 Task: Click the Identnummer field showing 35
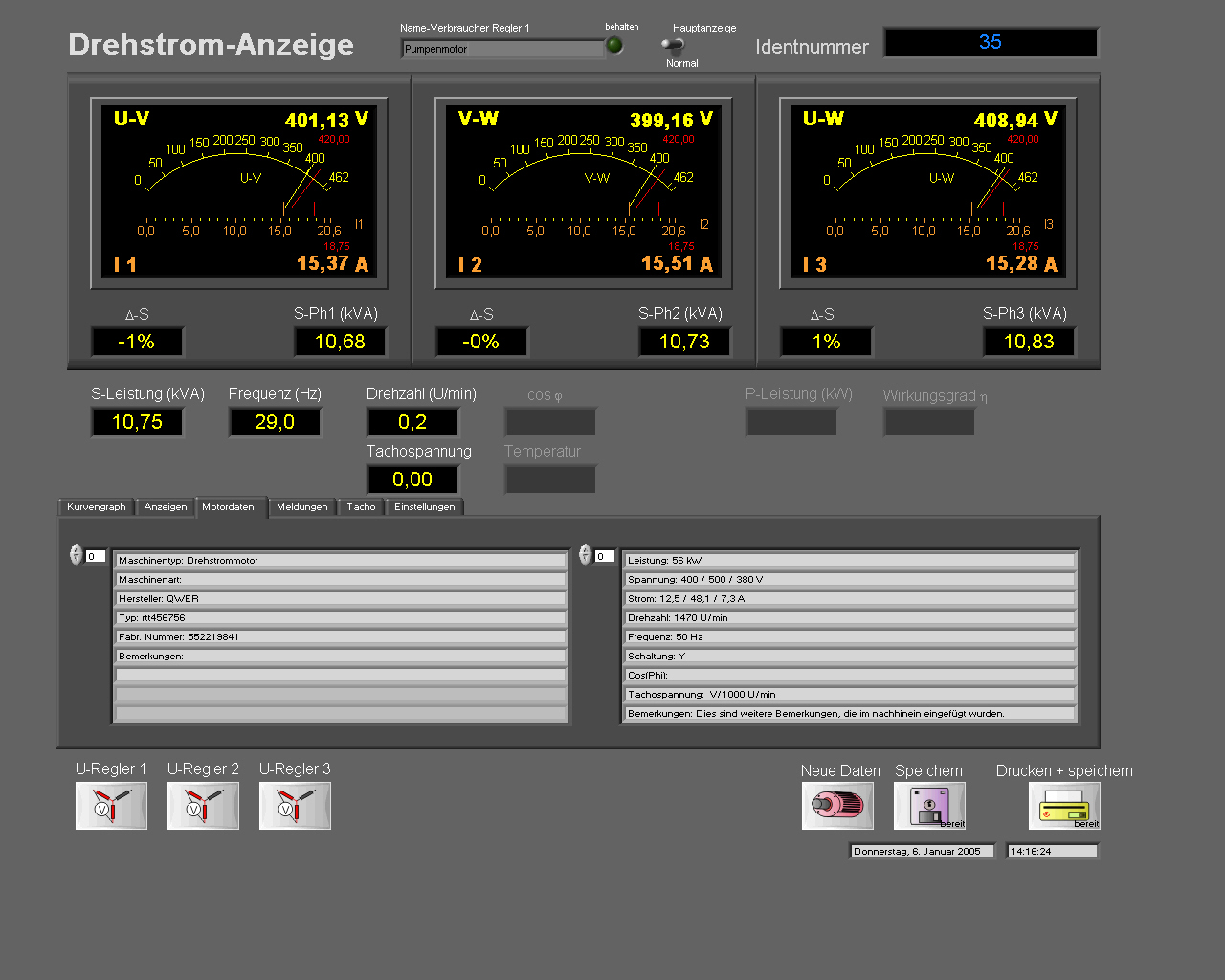point(991,42)
